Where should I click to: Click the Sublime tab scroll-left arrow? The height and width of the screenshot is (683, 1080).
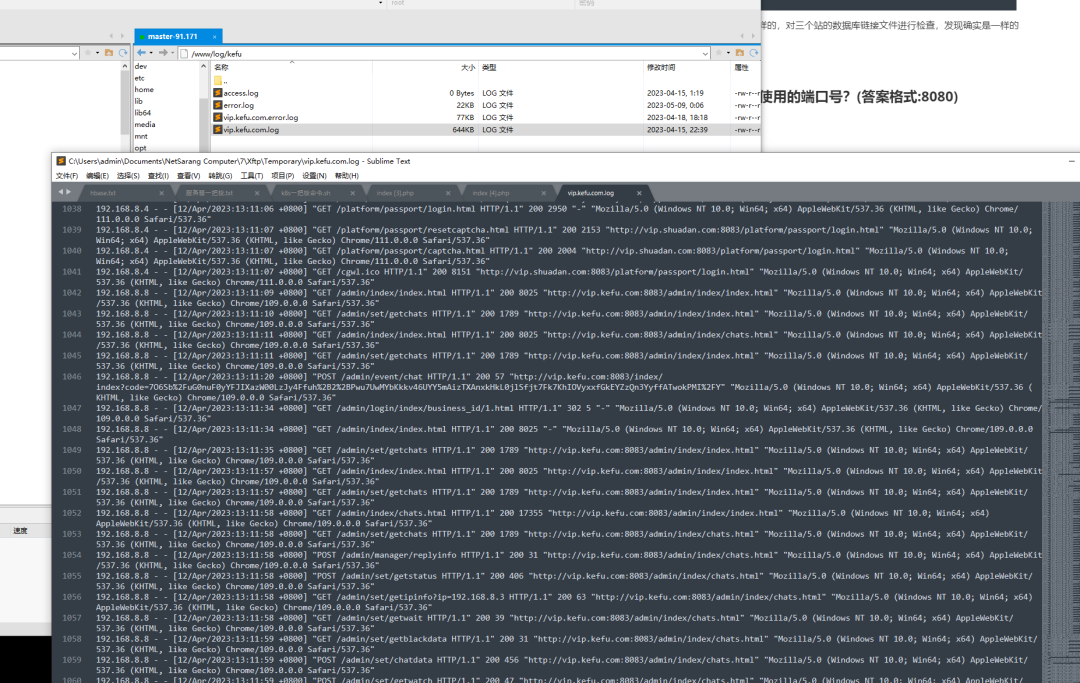pos(61,192)
